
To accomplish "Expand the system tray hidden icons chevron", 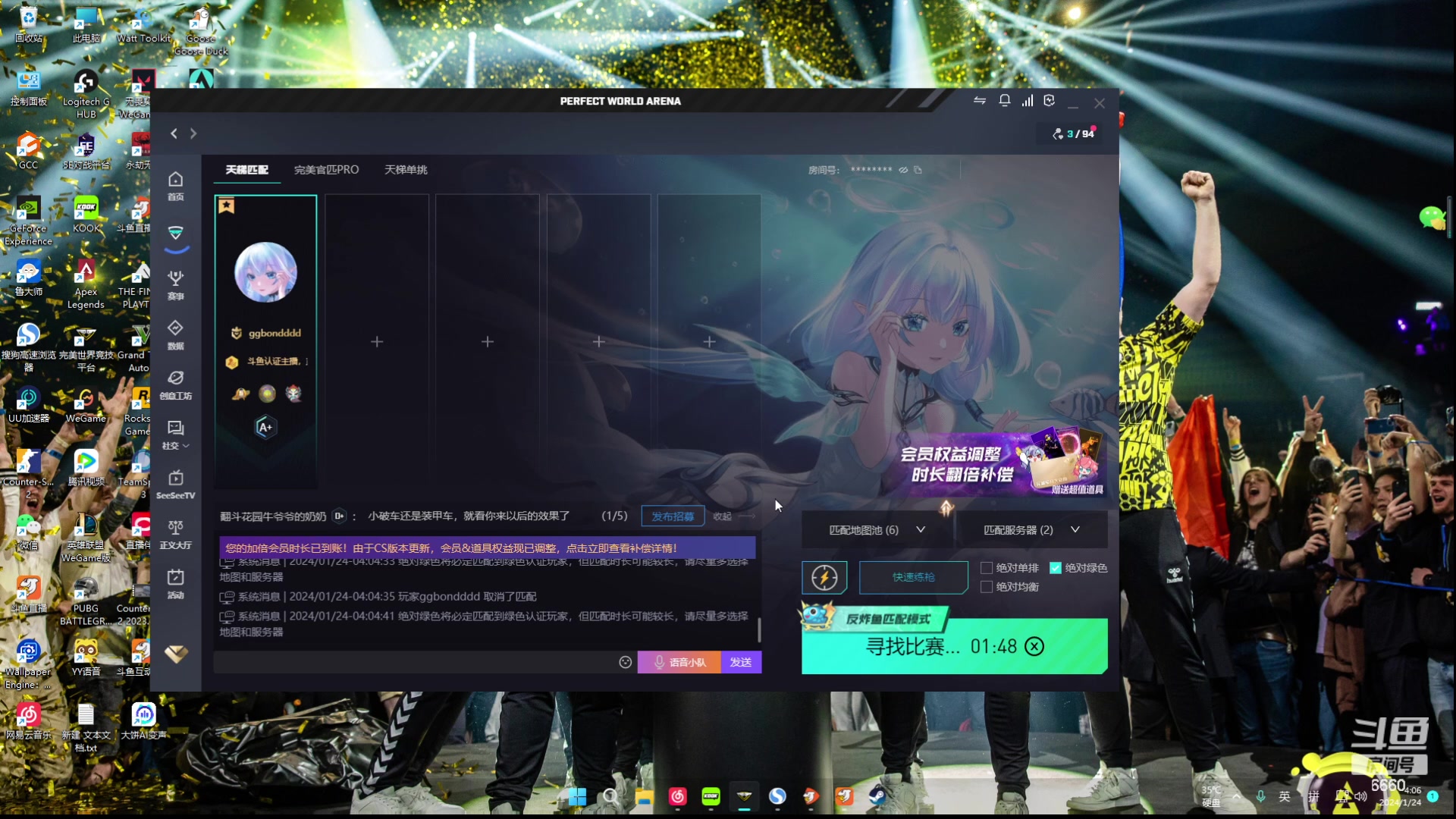I will pos(1237,796).
